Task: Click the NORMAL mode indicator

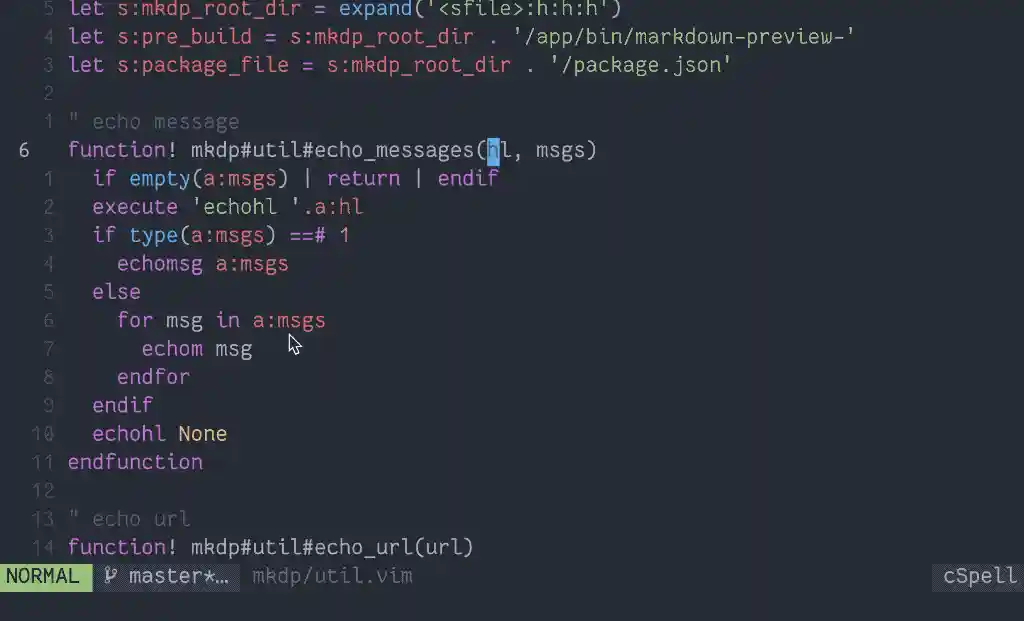Action: (43, 577)
